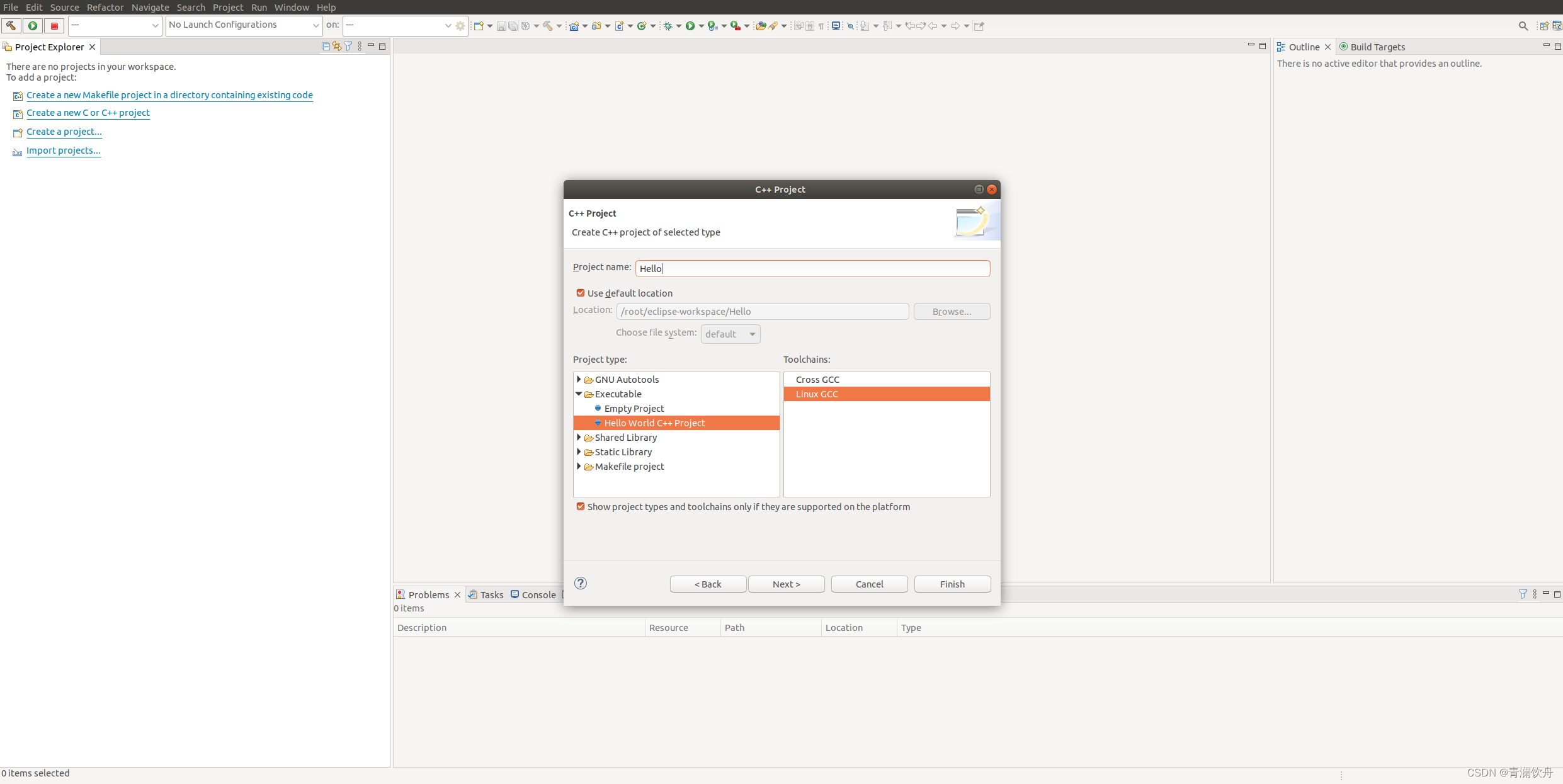Viewport: 1563px width, 784px height.
Task: Open the magnifier search icon at top right
Action: pos(1523,26)
